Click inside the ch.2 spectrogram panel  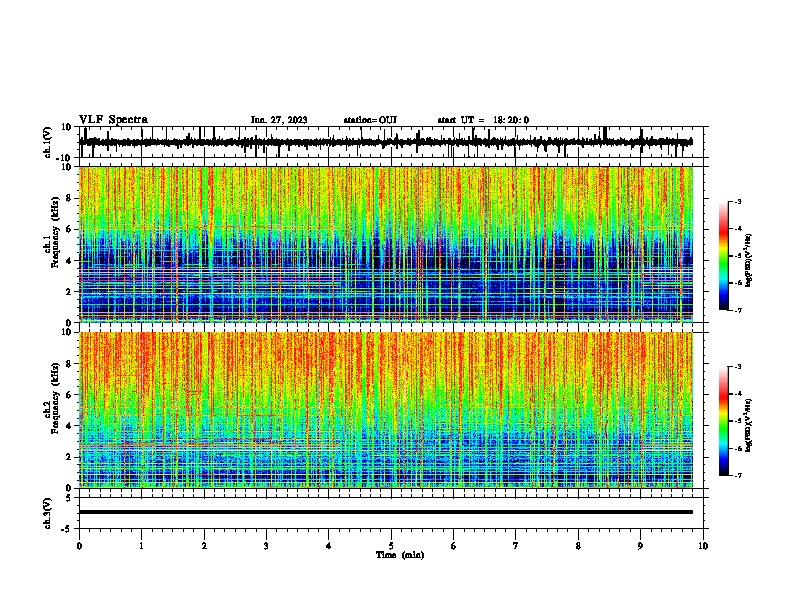tap(385, 410)
